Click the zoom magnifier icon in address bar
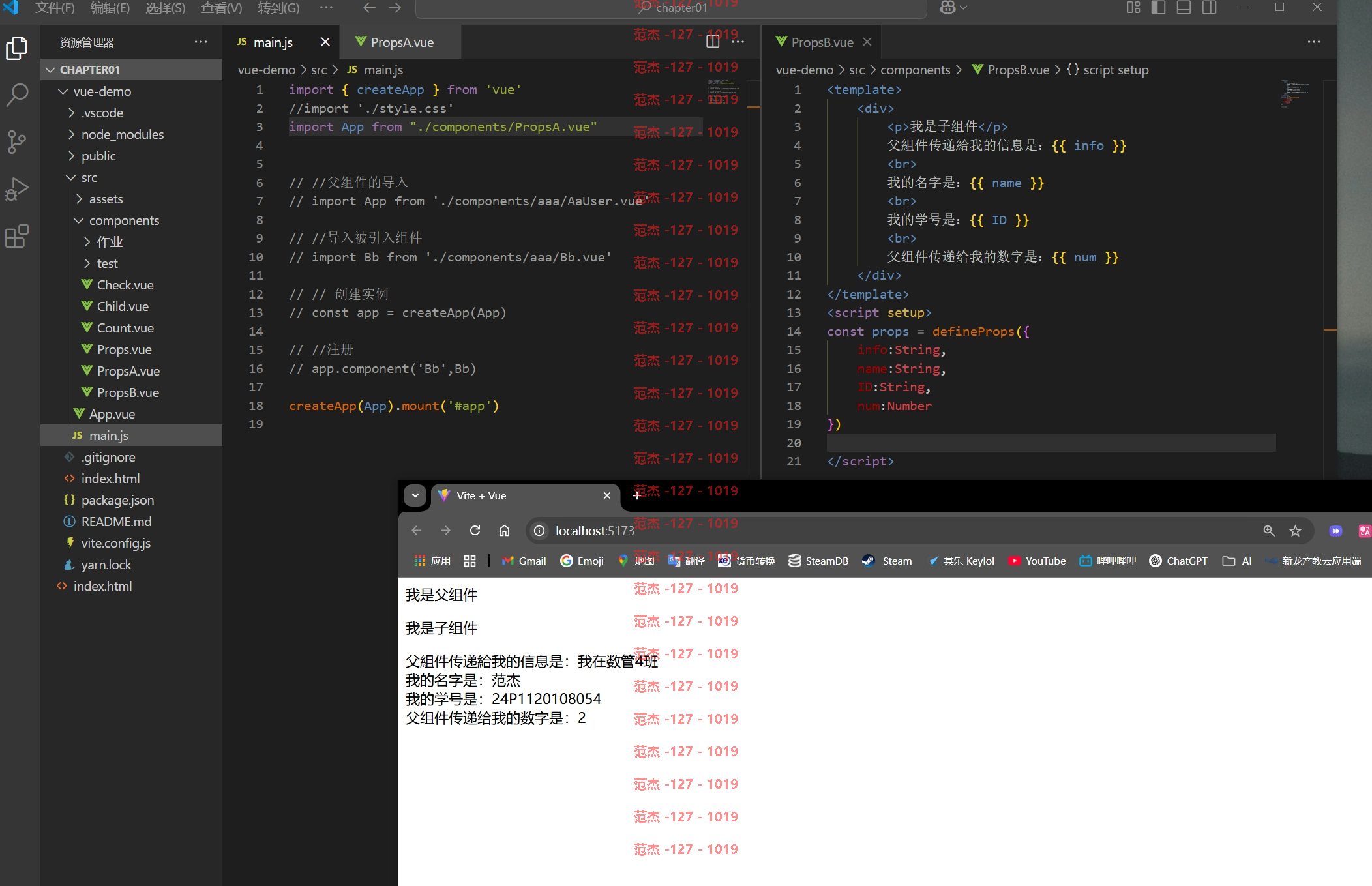This screenshot has width=1372, height=886. 1269,531
